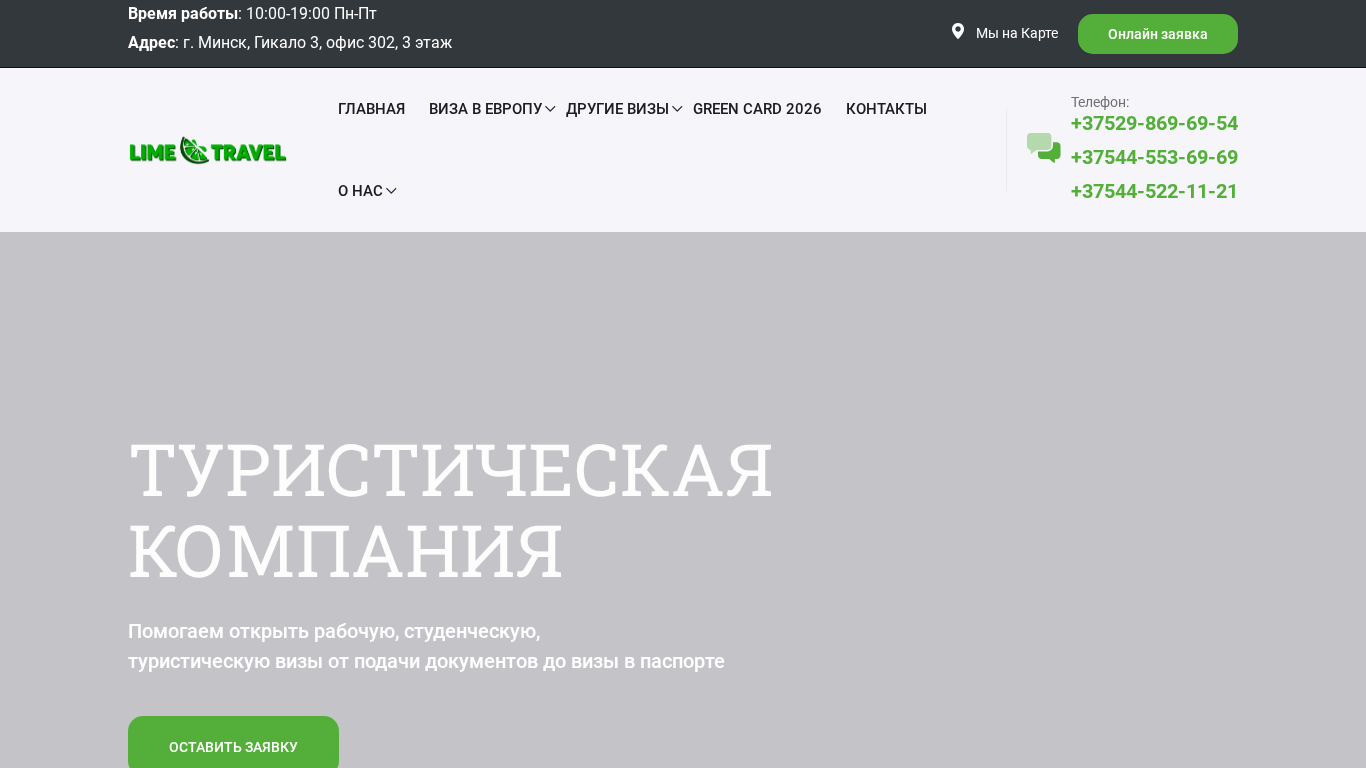Viewport: 1366px width, 768px height.
Task: Call phone number +37529-869-69-54
Action: click(1154, 123)
